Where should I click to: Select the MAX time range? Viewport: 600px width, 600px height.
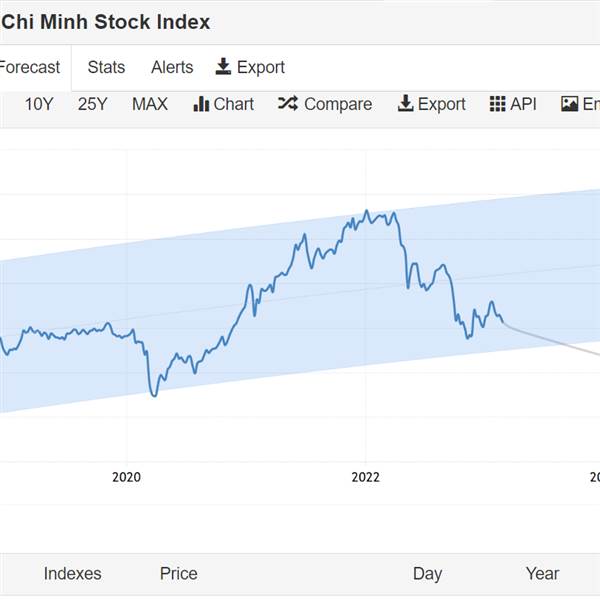tap(150, 104)
